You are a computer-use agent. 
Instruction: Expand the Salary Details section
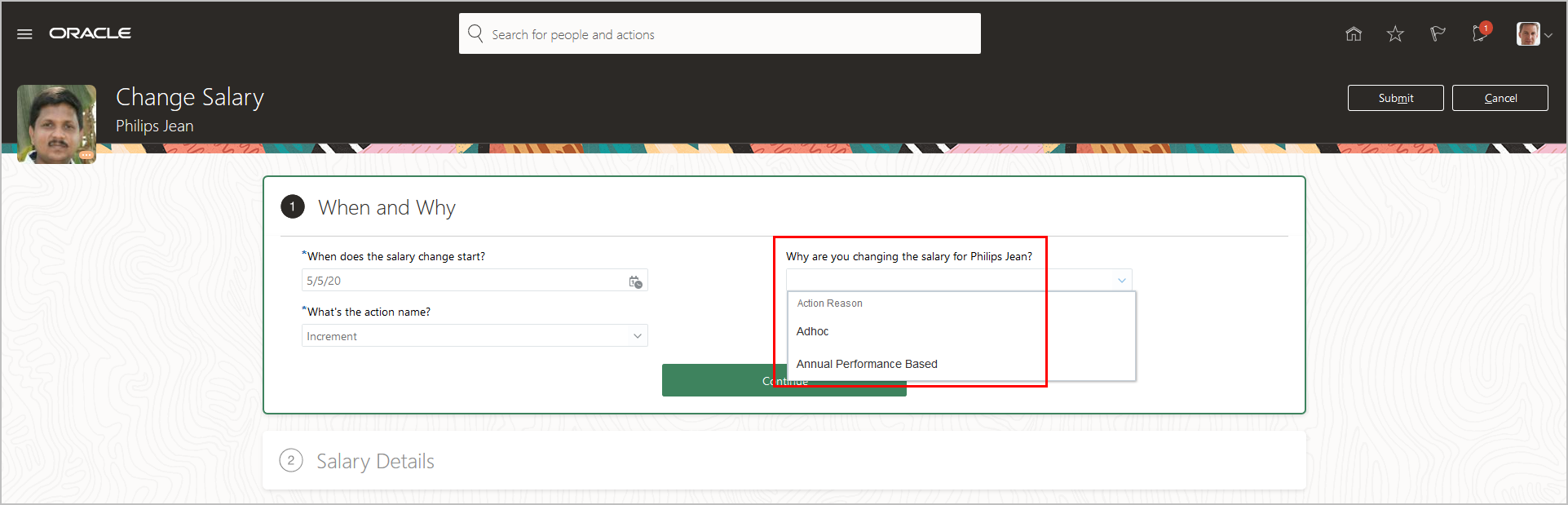[x=375, y=461]
